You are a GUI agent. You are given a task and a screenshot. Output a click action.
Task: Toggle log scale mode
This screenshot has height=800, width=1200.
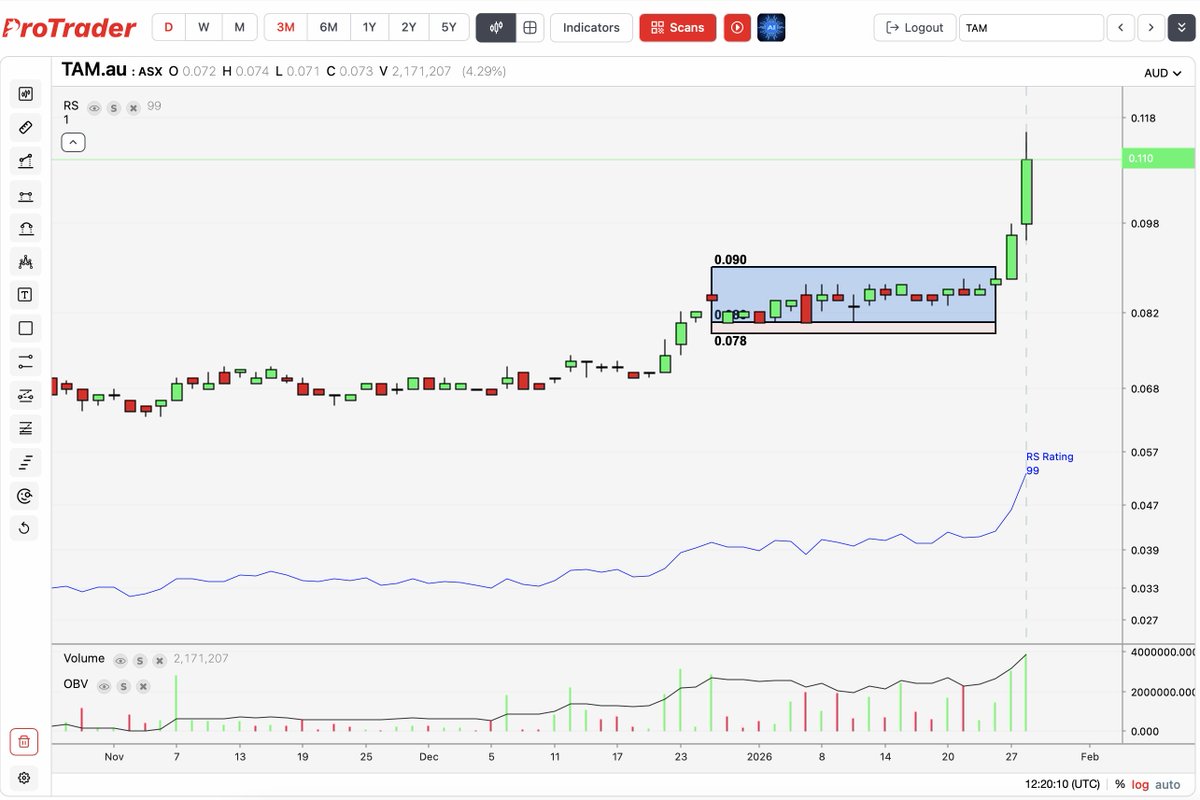(1142, 785)
